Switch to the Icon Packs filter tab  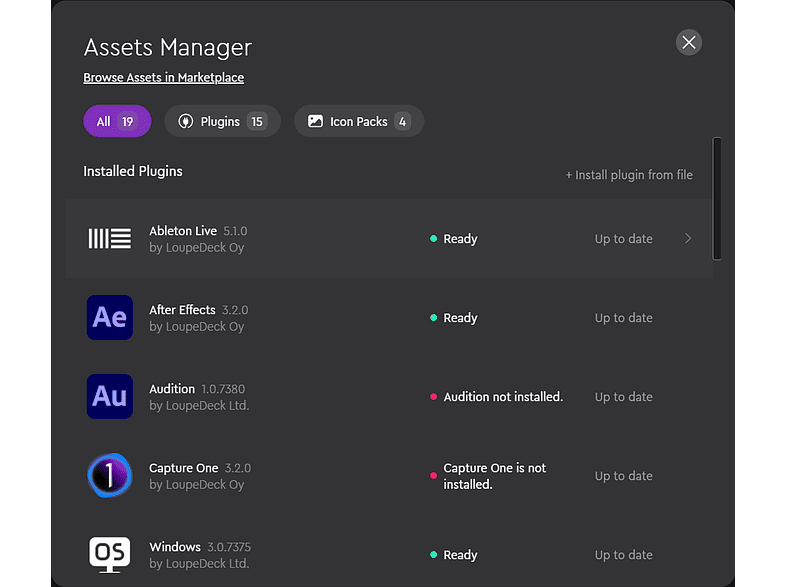359,122
